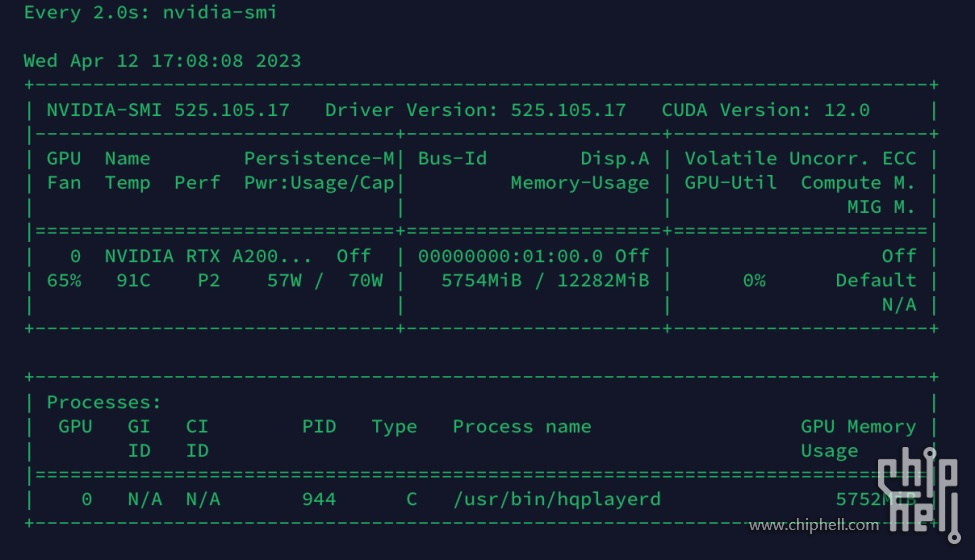975x560 pixels.
Task: Click the GPU utilization value '0%'
Action: (x=754, y=280)
